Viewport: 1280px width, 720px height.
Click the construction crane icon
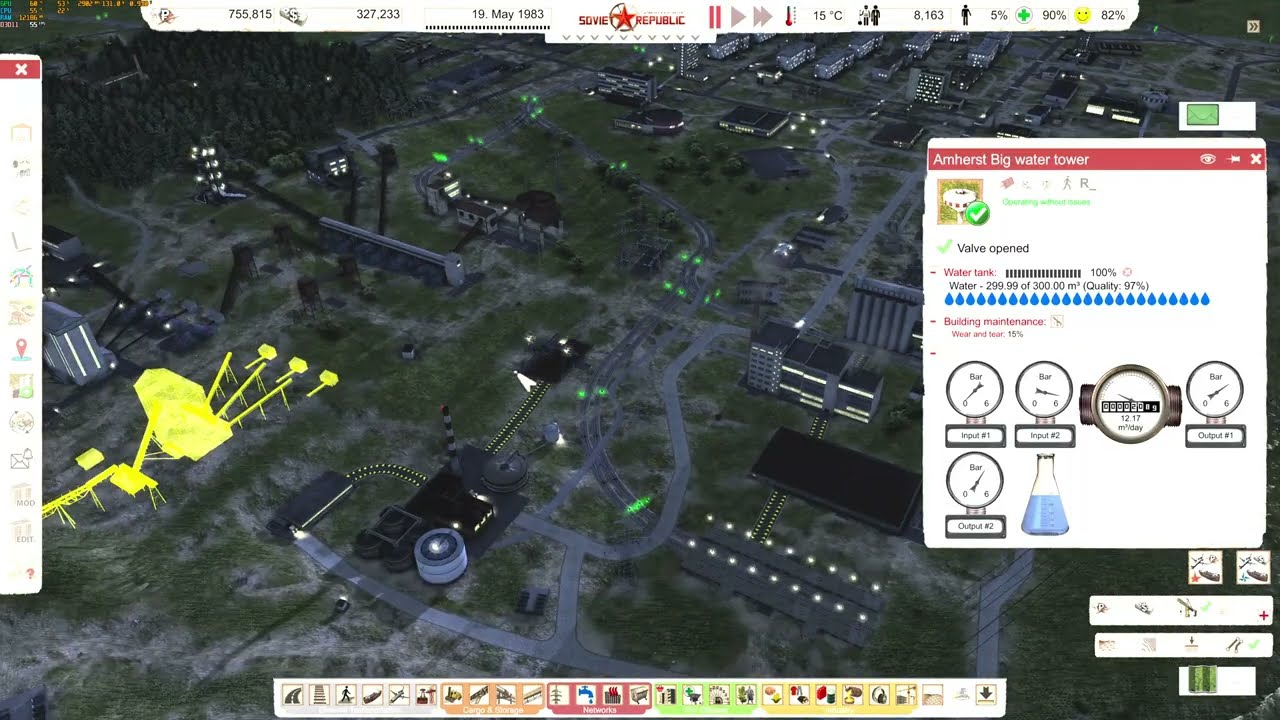[x=1188, y=608]
